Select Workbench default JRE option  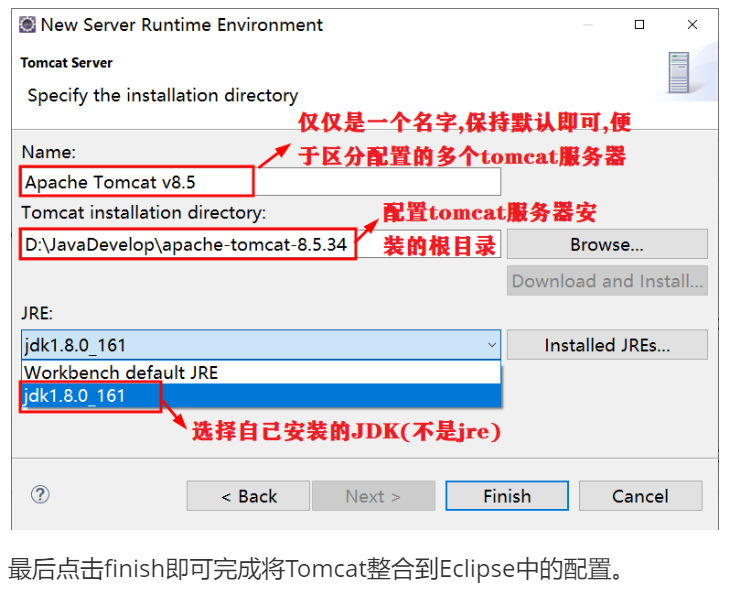click(x=261, y=373)
